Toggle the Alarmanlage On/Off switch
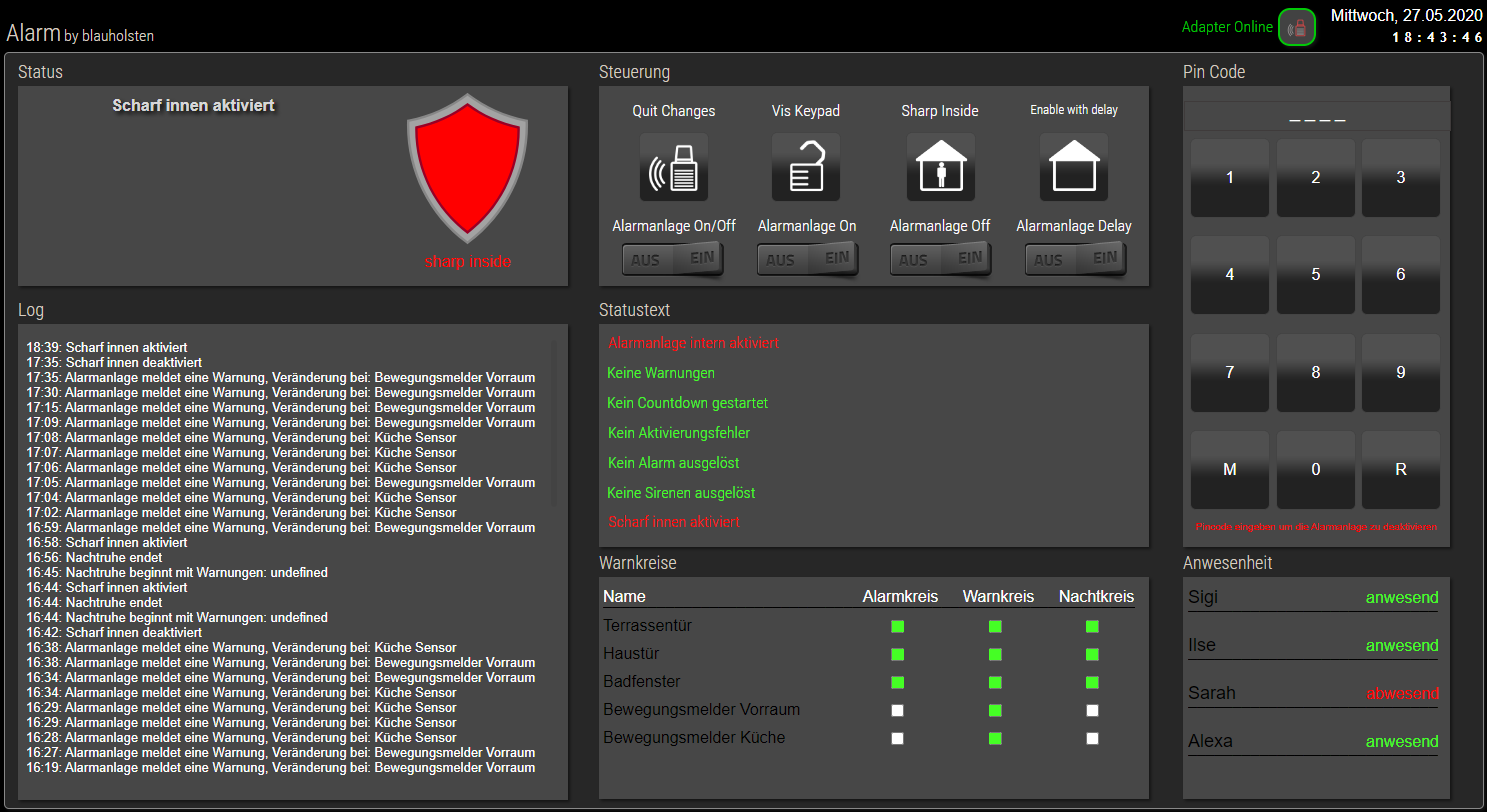This screenshot has height=812, width=1487. pyautogui.click(x=673, y=259)
